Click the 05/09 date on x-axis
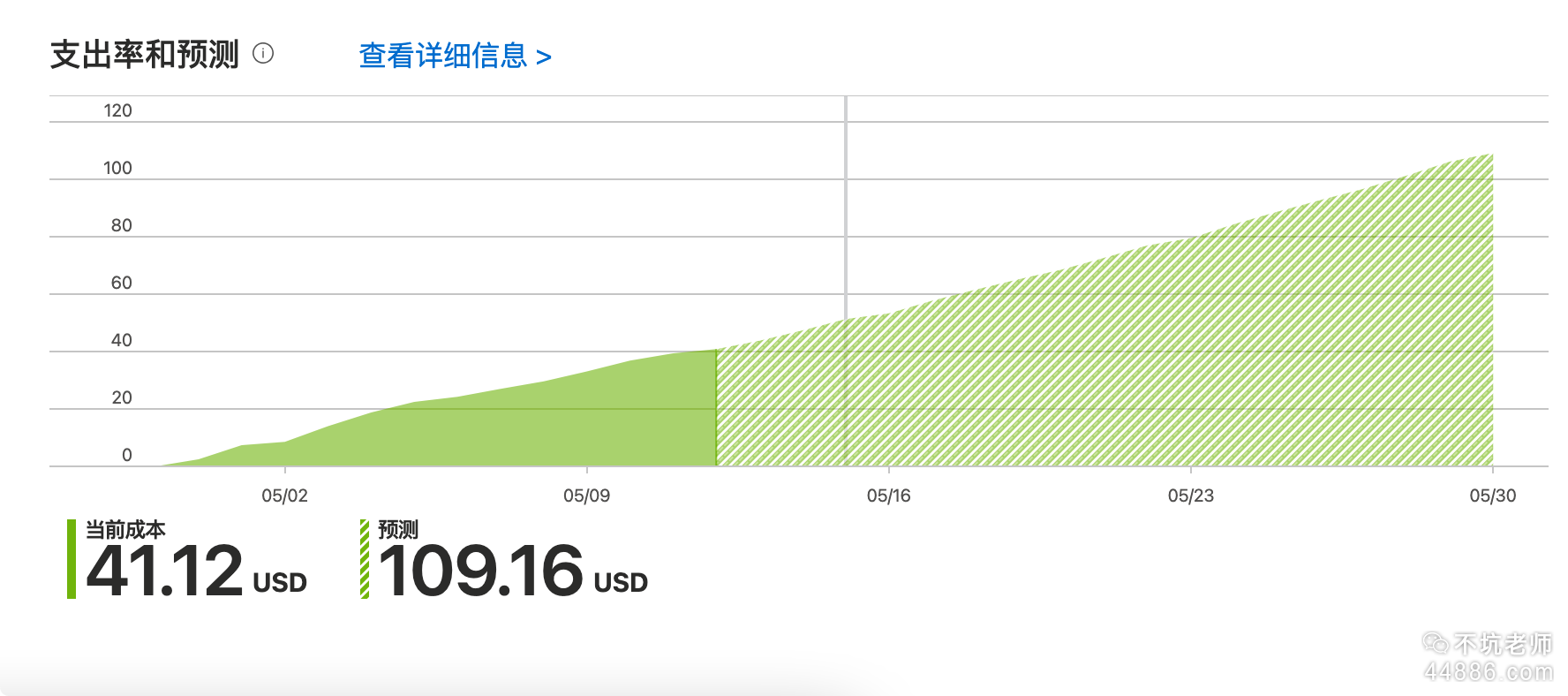 click(586, 496)
